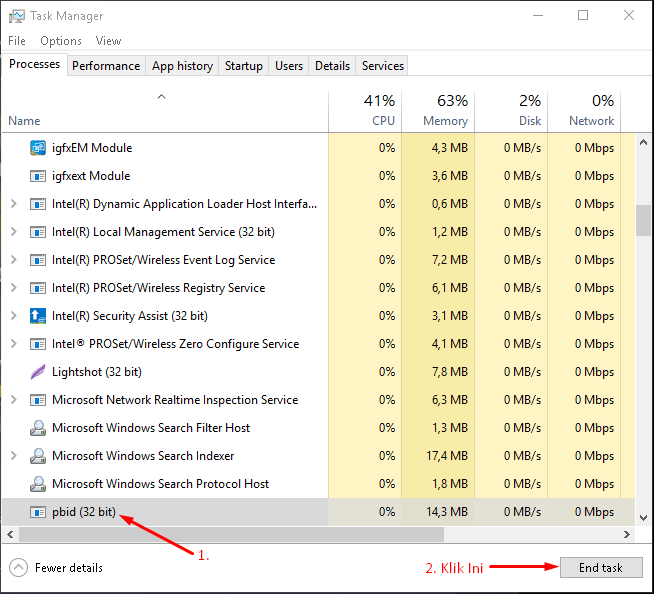Viewport: 654px width, 594px height.
Task: Maximize the Task Manager window
Action: click(x=583, y=16)
